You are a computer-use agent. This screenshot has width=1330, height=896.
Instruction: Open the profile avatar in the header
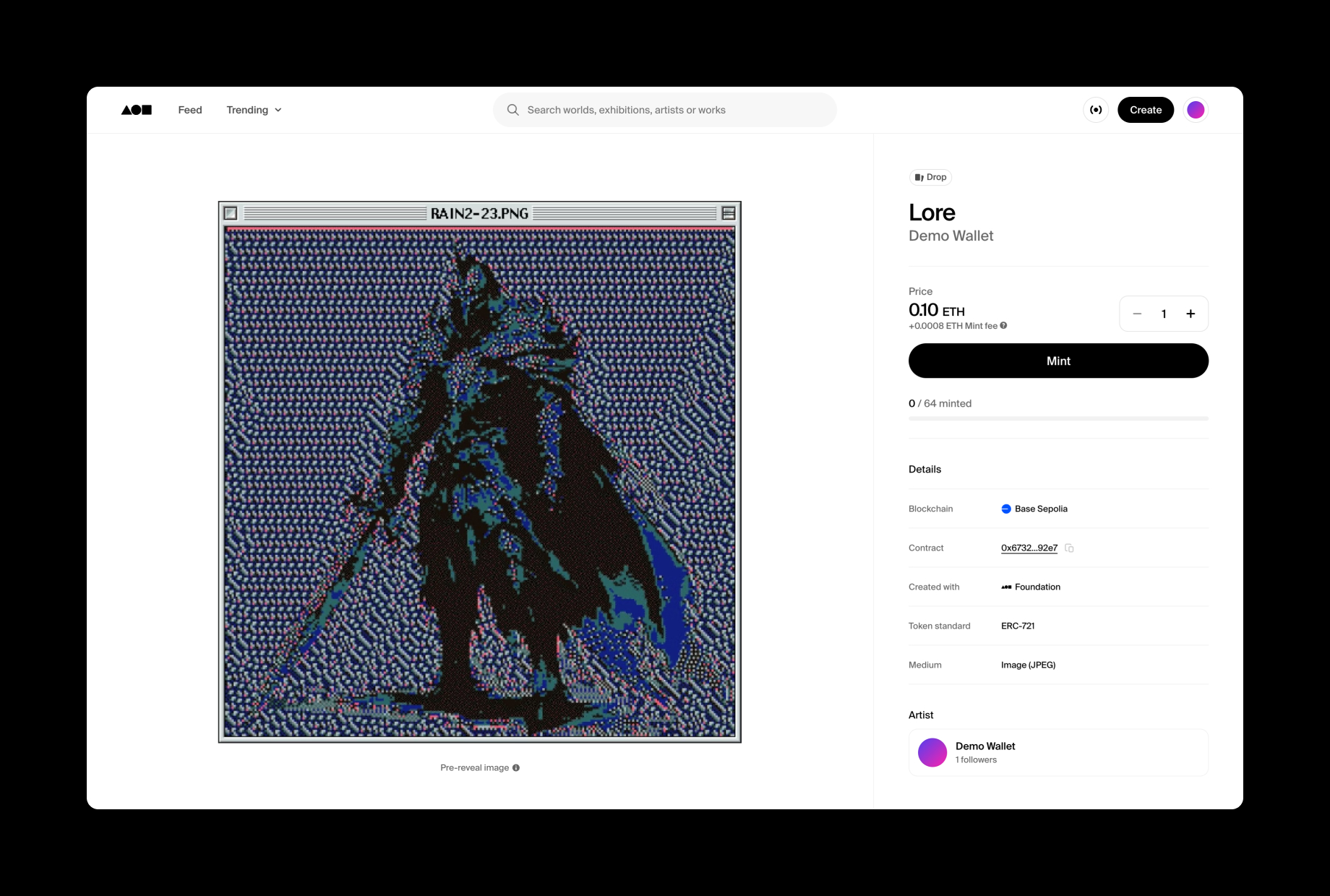[x=1196, y=110]
